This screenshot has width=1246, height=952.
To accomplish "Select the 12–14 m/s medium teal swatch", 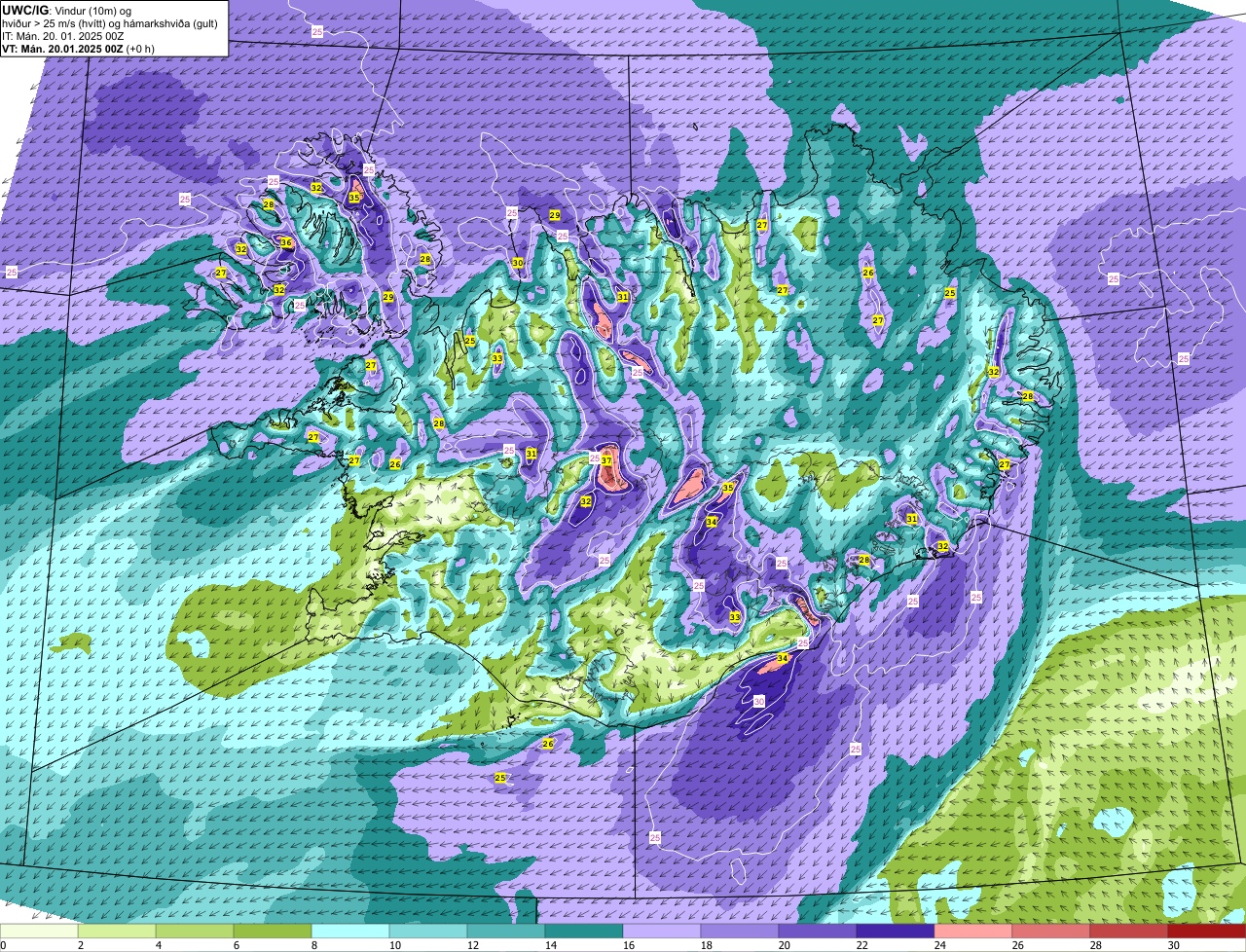I will [x=506, y=932].
